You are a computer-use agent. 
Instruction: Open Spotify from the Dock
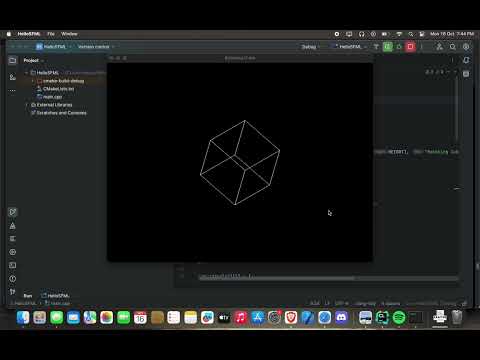pyautogui.click(x=399, y=318)
